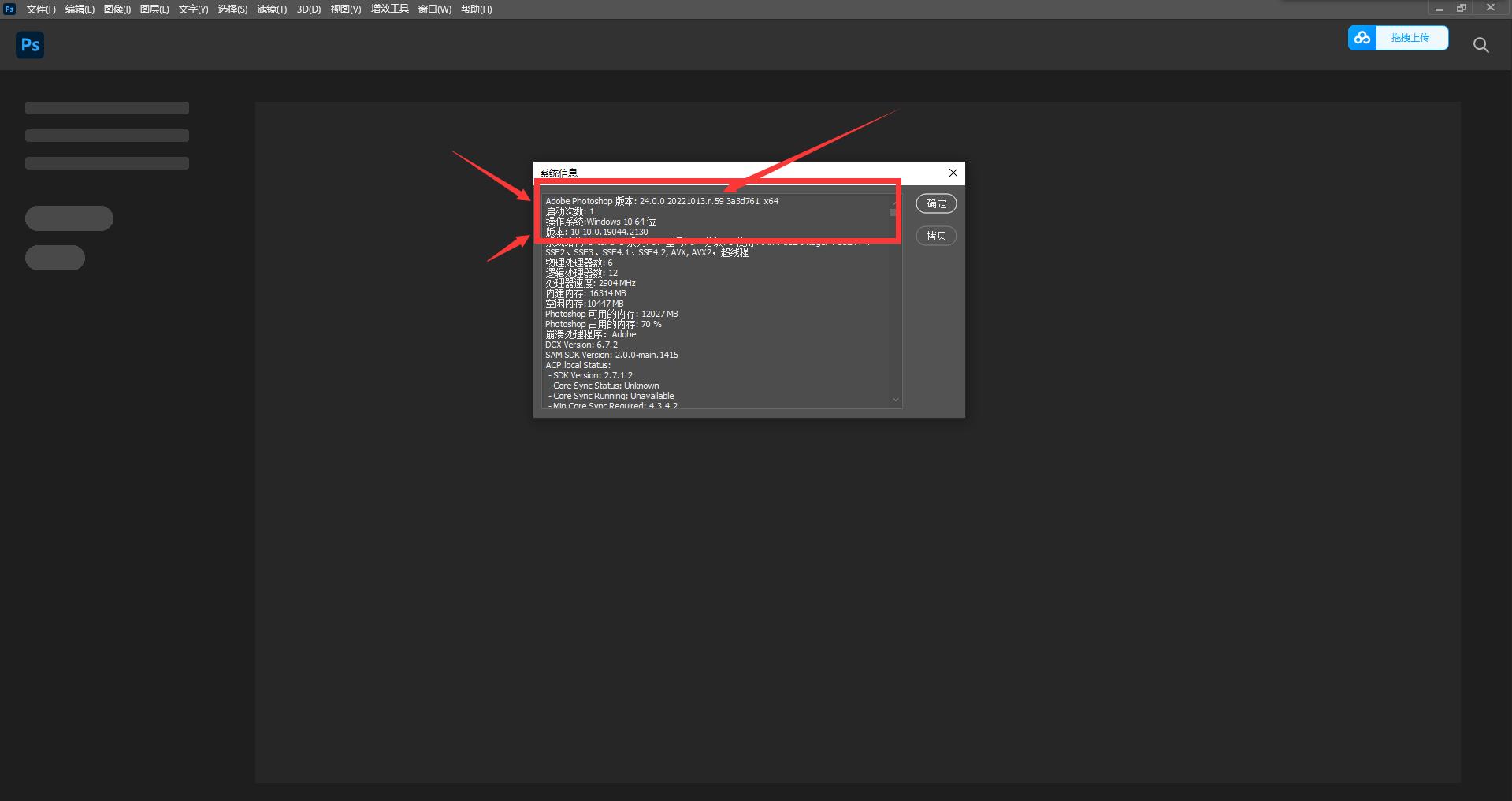This screenshot has width=1512, height=801.
Task: Click the 'Photoshop 占用的内存: 70 %' line
Action: click(x=604, y=324)
